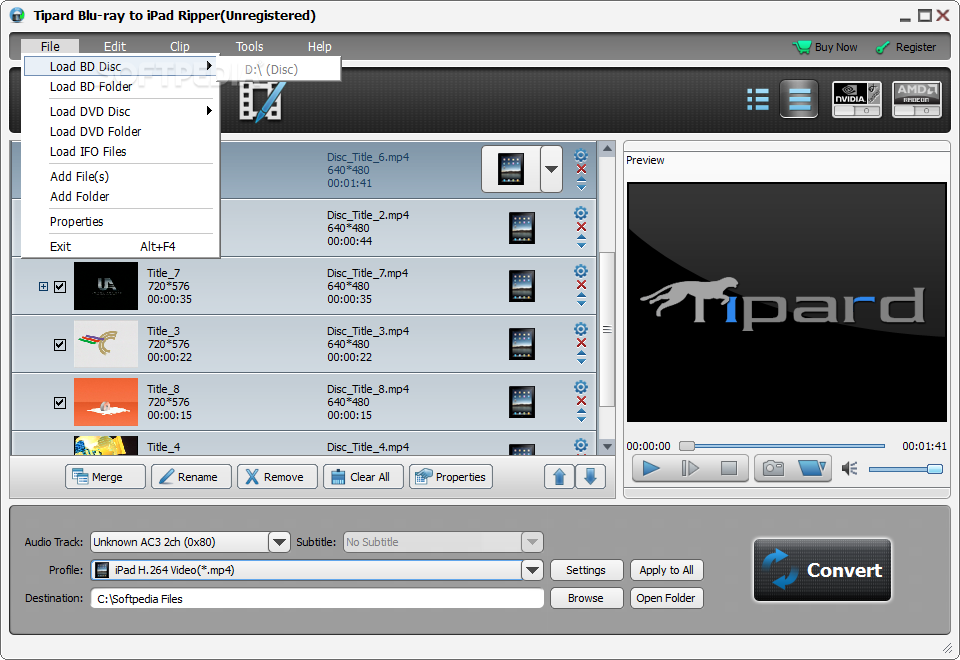Choose Add File(s) menu item
The image size is (960, 660).
(121, 176)
